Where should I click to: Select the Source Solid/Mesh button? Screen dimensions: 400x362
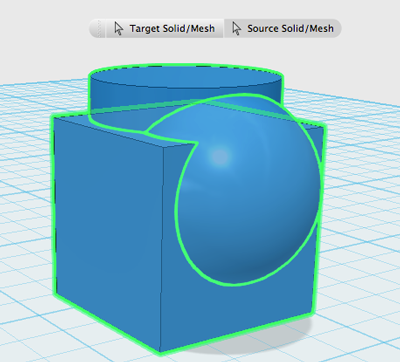pos(283,29)
